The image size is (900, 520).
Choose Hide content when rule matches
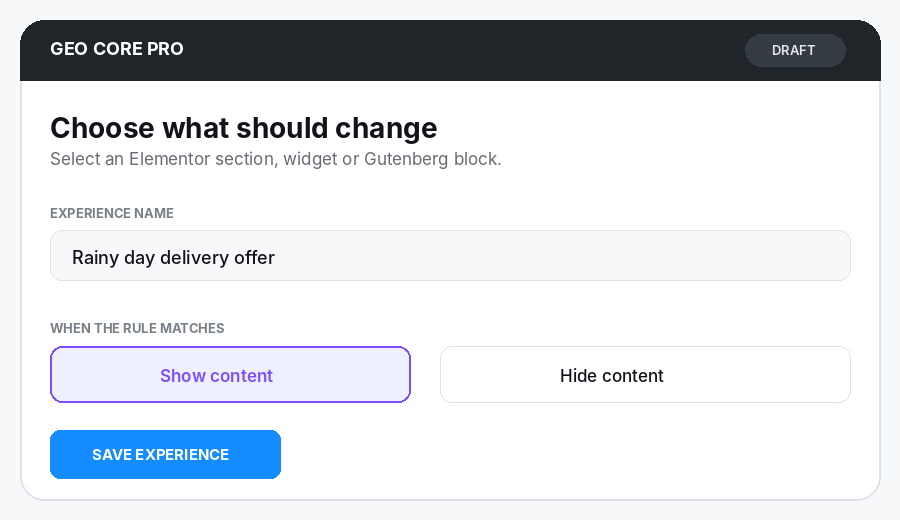[x=645, y=374]
